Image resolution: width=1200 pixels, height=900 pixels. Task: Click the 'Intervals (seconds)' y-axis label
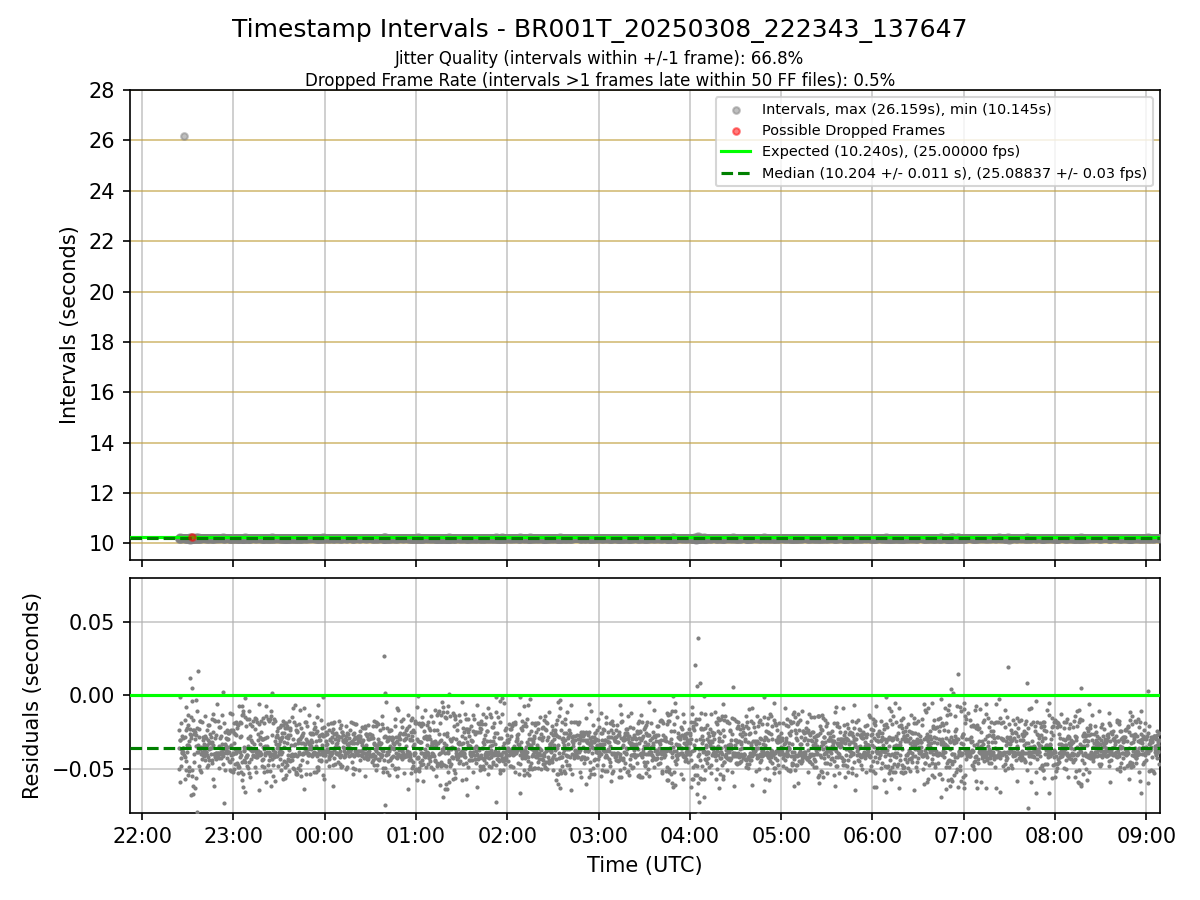point(69,325)
